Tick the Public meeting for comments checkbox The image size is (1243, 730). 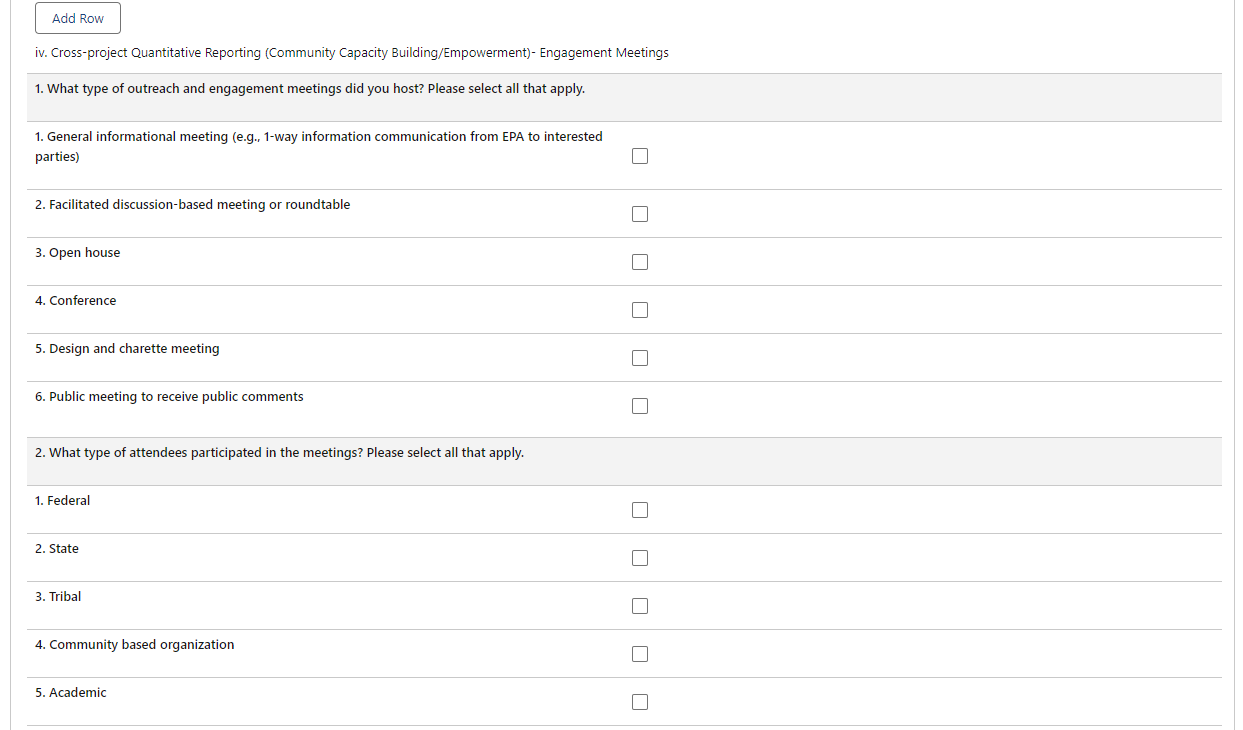(x=640, y=406)
